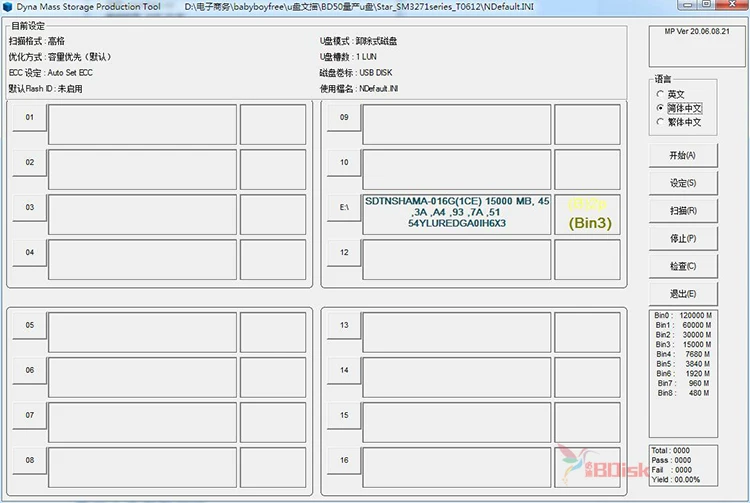750x503 pixels.
Task: Click port button 08
Action: click(30, 460)
